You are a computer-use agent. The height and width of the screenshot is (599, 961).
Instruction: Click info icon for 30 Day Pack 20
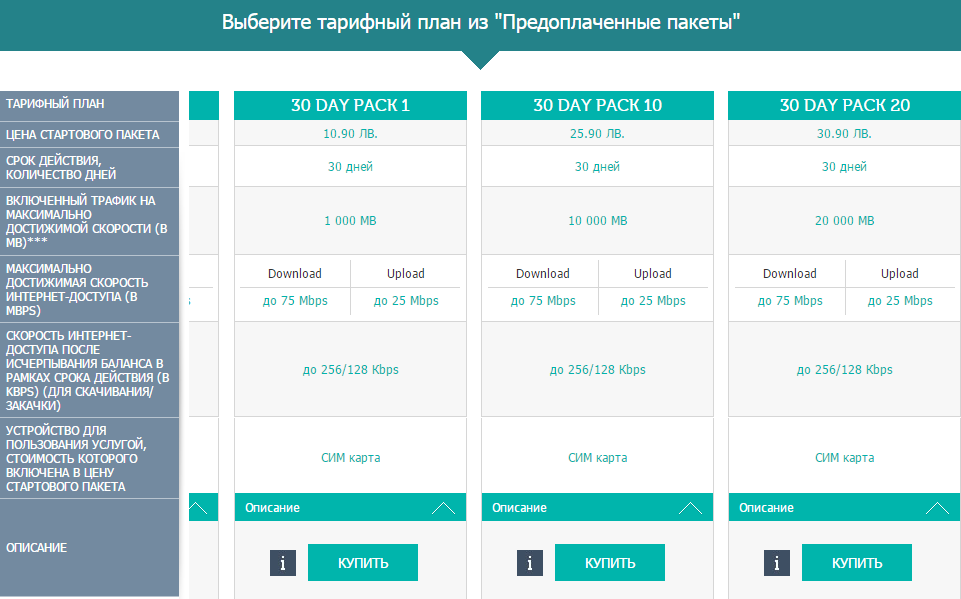tap(777, 563)
